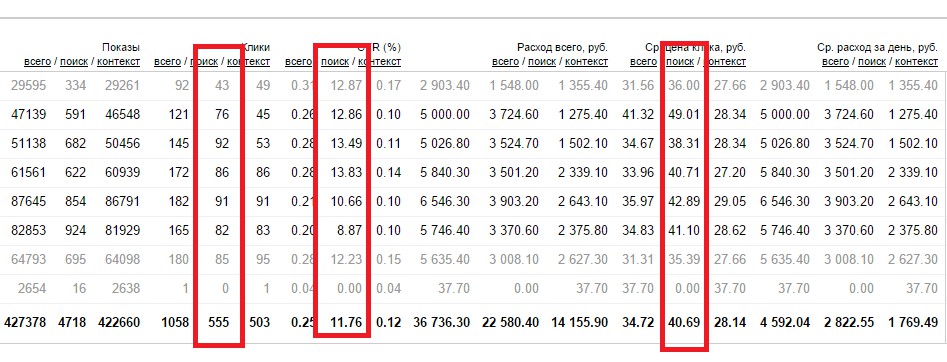This screenshot has width=947, height=362.
Task: Click the impressions value 51138
Action: [x=28, y=144]
